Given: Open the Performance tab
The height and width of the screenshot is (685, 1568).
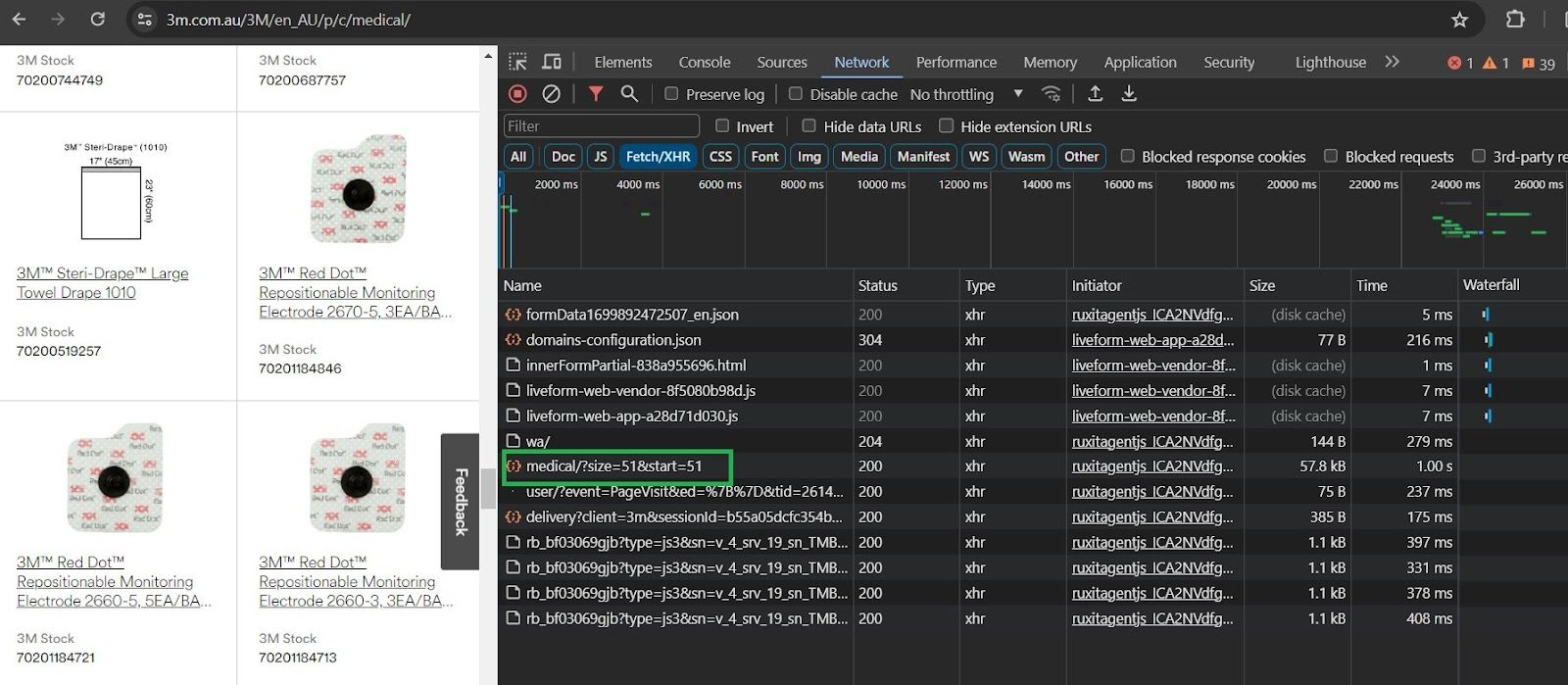Looking at the screenshot, I should pyautogui.click(x=956, y=62).
